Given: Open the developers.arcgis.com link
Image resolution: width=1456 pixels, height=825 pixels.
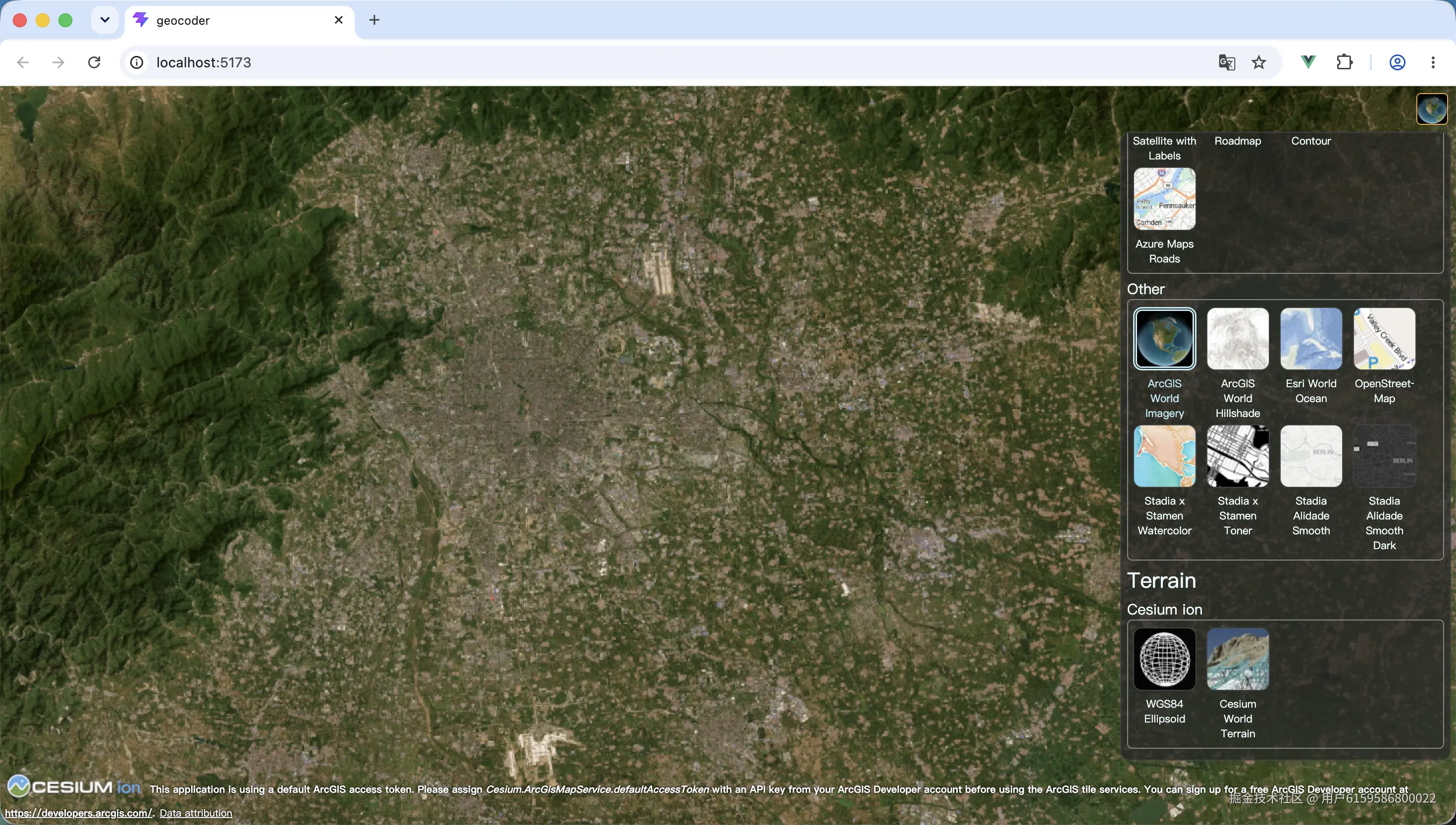Looking at the screenshot, I should 79,813.
